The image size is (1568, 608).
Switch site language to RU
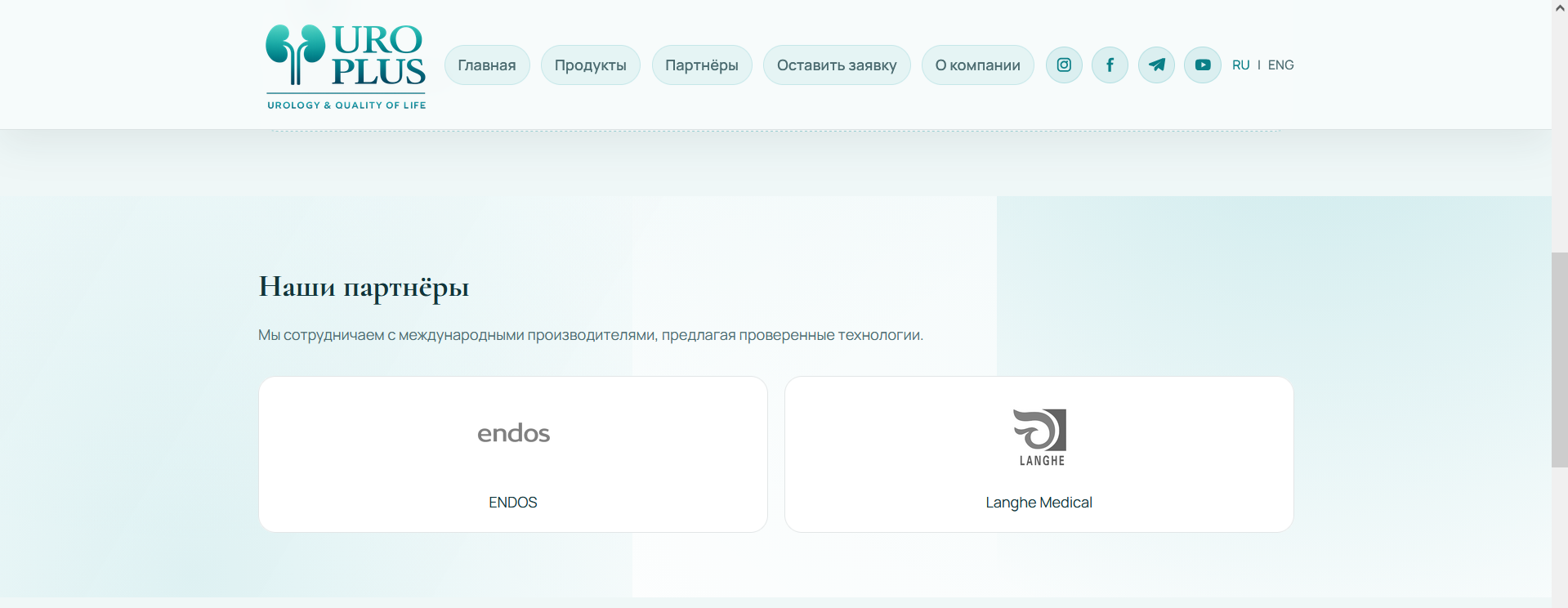[x=1240, y=65]
